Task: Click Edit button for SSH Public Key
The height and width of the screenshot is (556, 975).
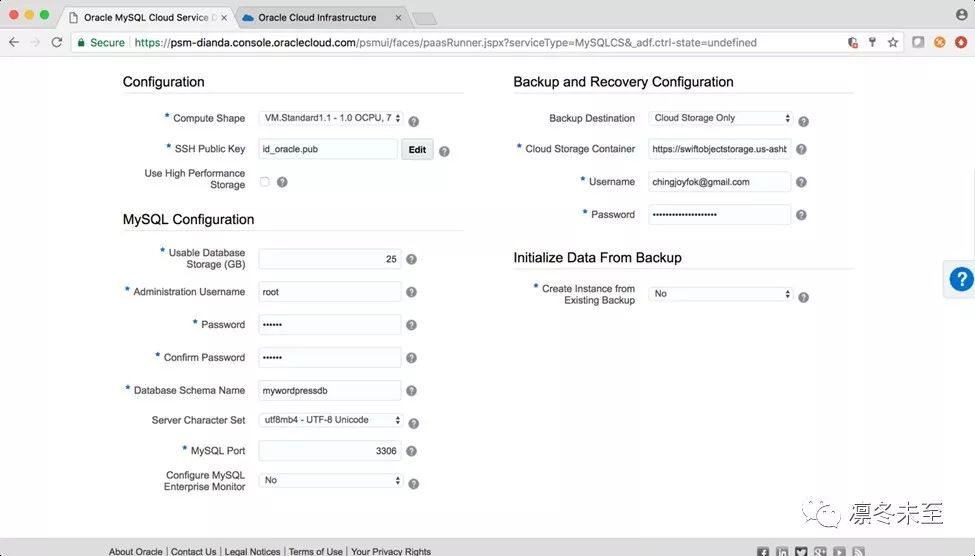Action: (x=417, y=149)
